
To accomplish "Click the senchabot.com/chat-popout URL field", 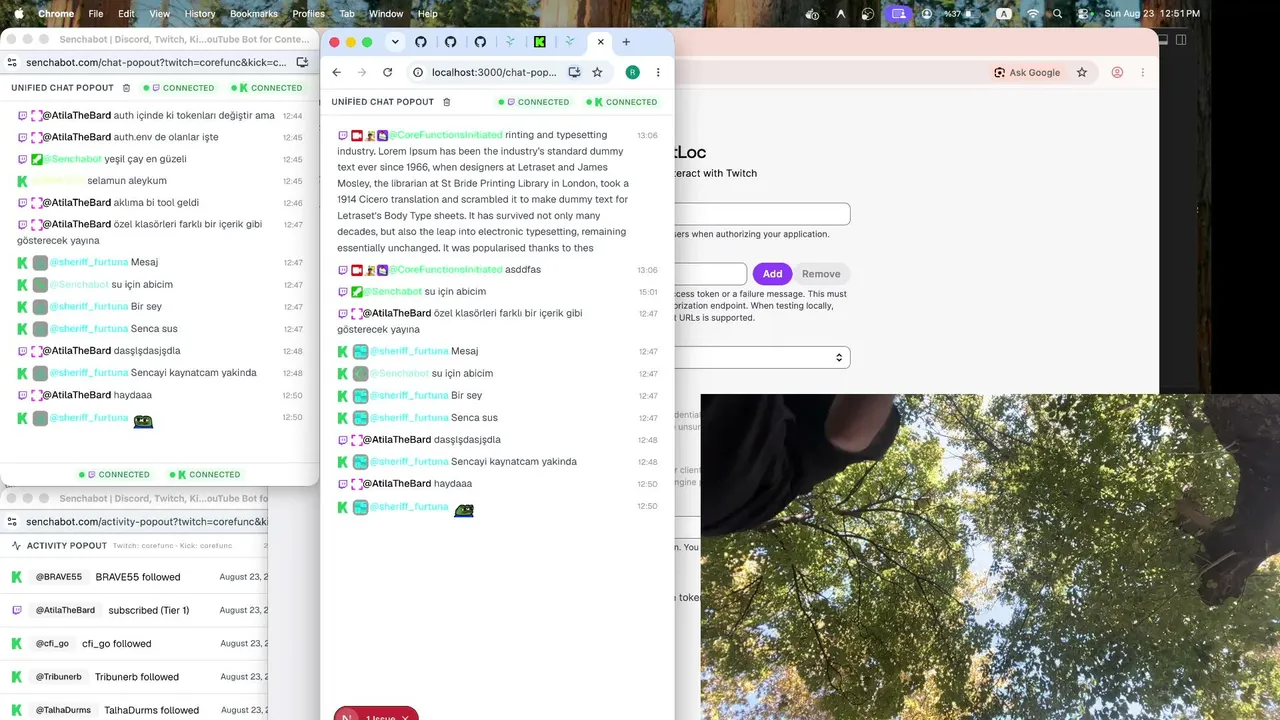I will (x=156, y=62).
